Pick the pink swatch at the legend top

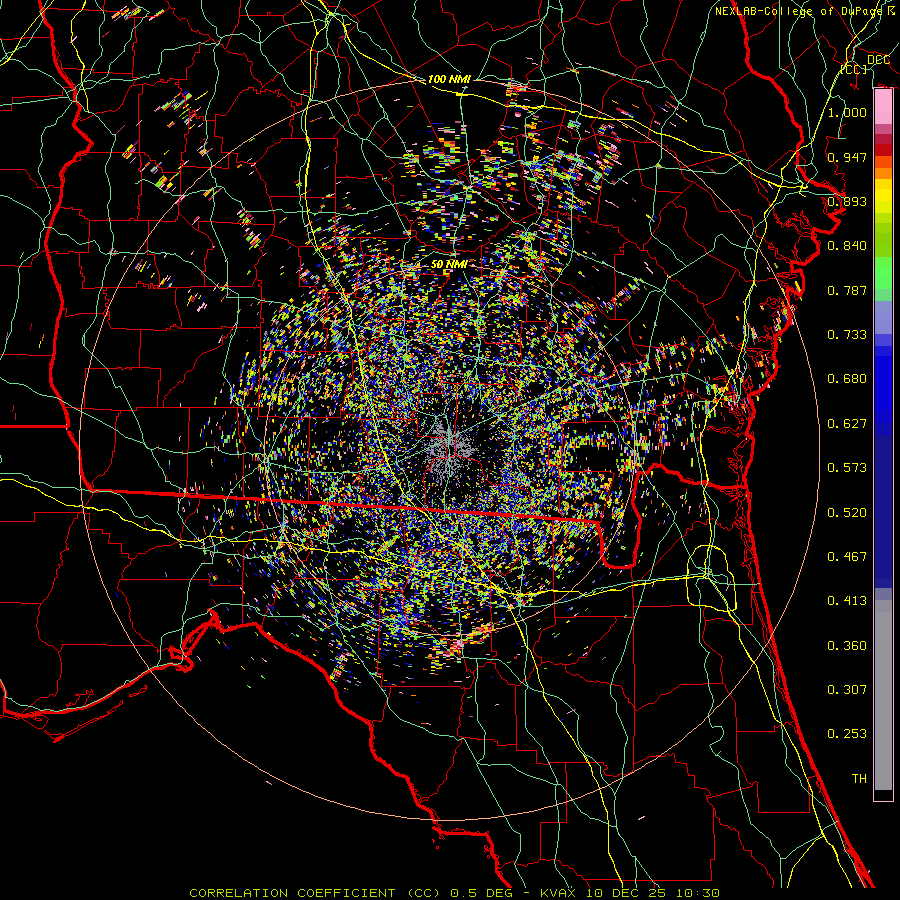coord(883,107)
